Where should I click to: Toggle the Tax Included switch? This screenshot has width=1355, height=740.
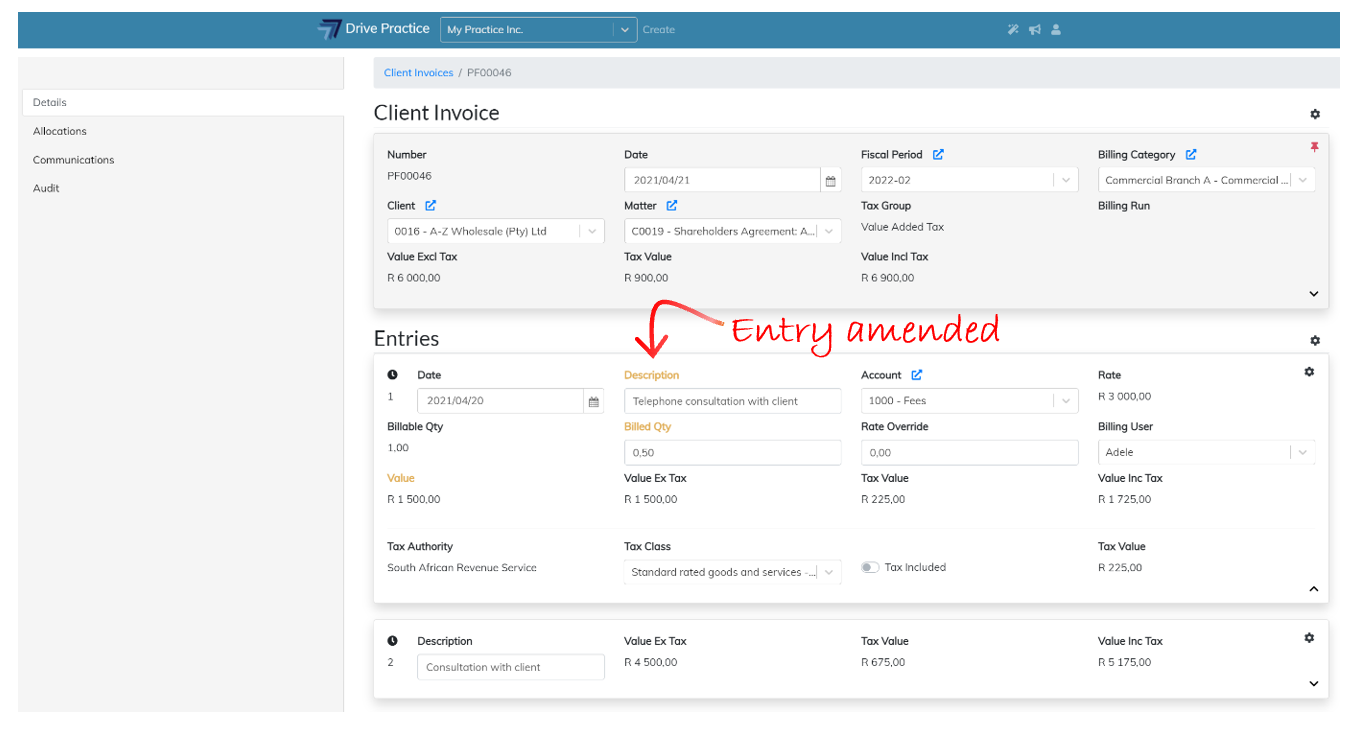[x=870, y=568]
